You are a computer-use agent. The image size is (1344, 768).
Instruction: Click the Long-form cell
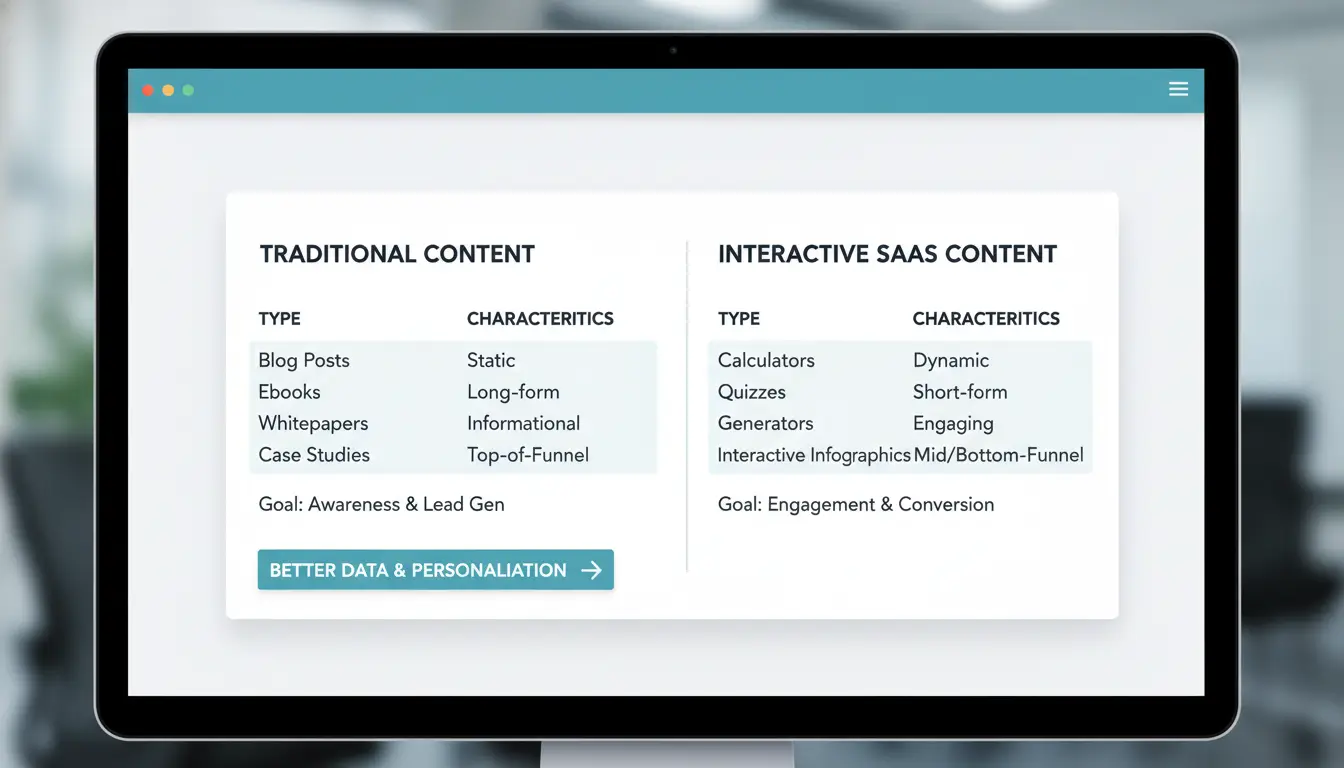[x=513, y=392]
